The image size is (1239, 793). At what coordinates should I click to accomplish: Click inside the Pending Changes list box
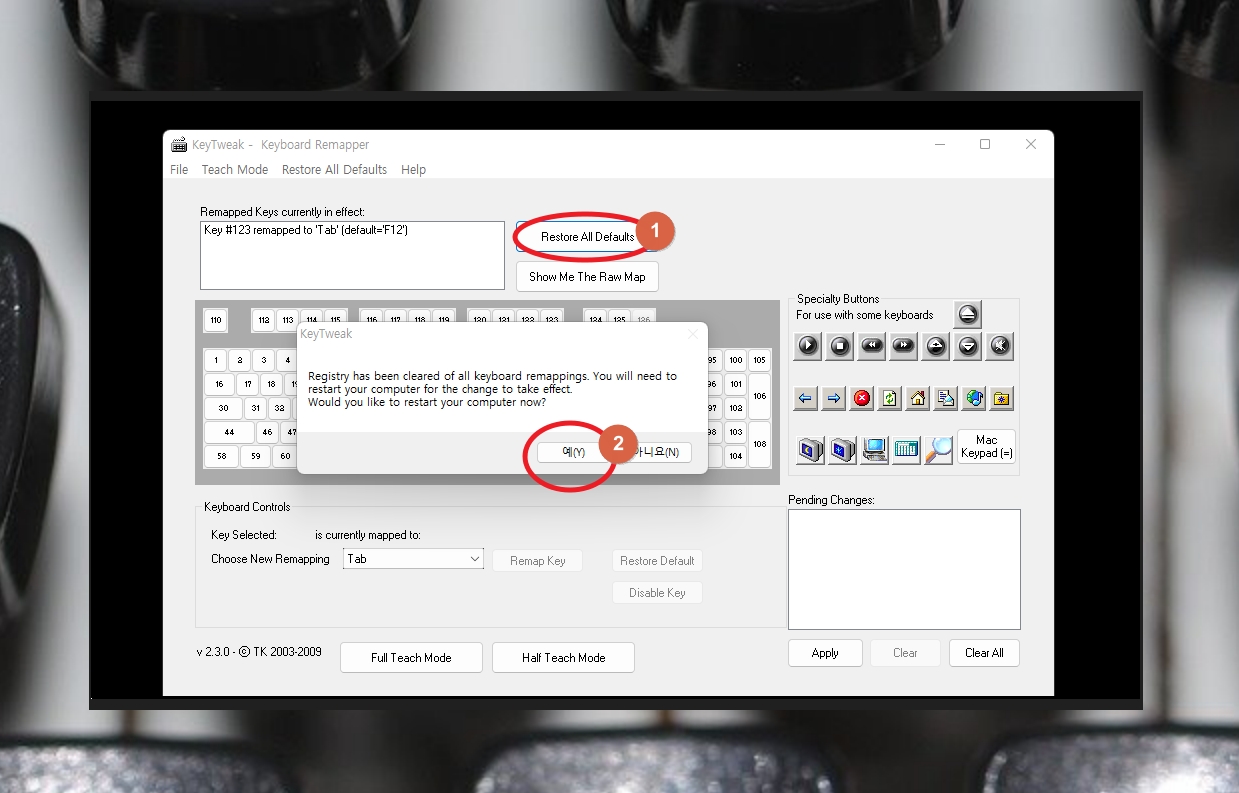click(904, 569)
